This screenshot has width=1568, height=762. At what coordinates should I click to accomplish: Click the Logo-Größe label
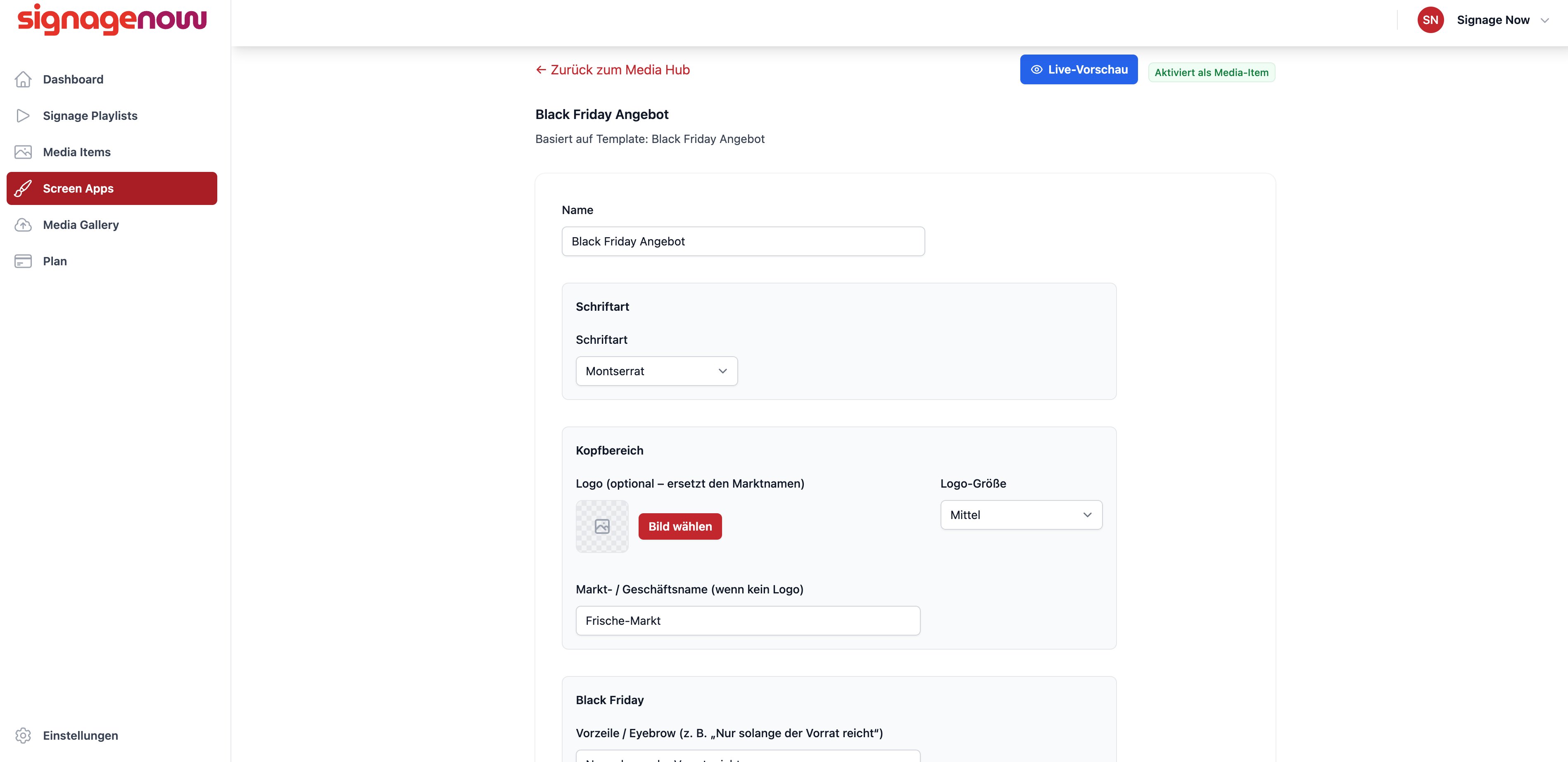coord(973,483)
